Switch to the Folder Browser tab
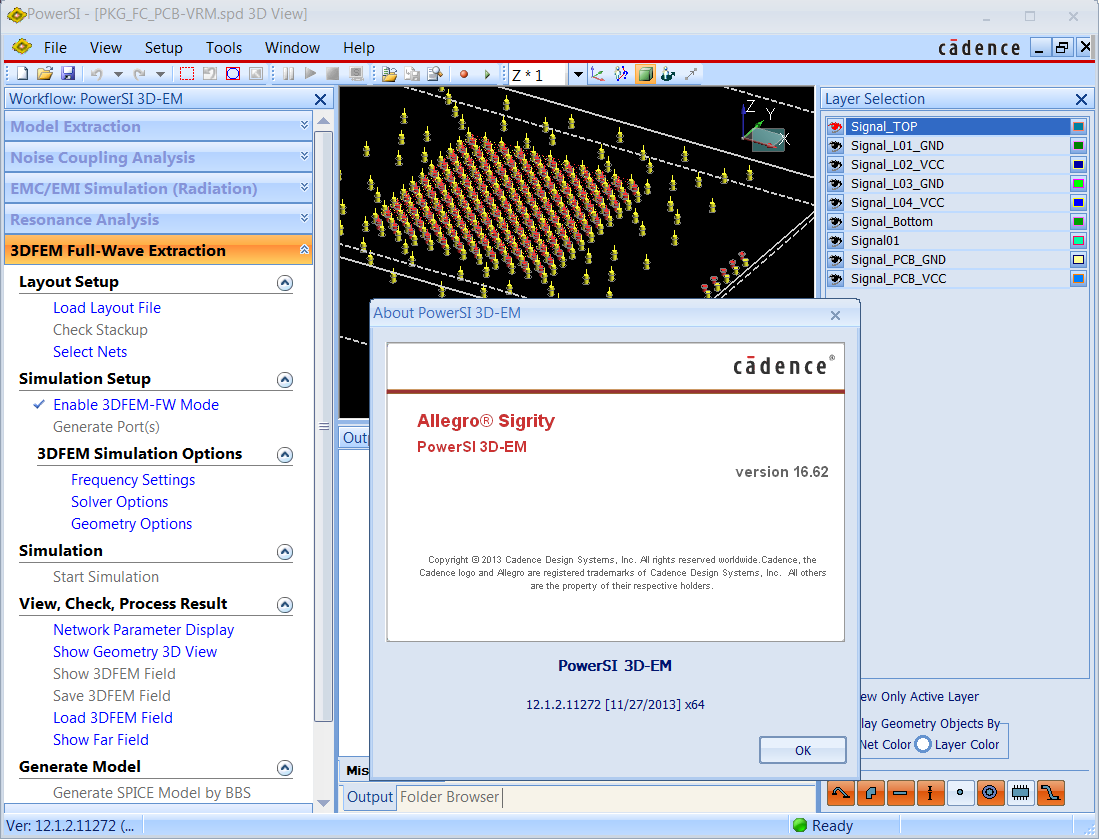 [x=449, y=797]
